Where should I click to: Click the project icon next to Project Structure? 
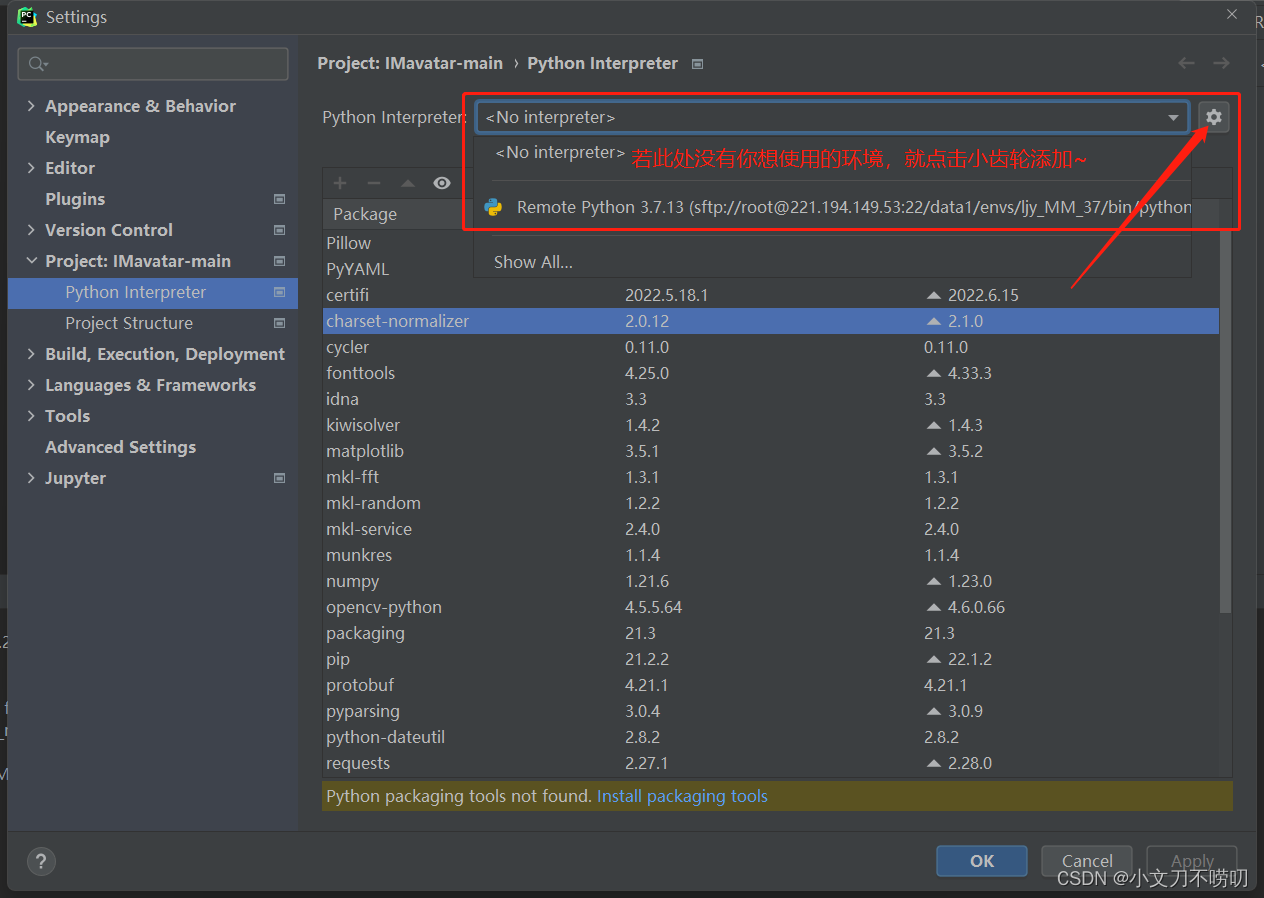(x=280, y=323)
